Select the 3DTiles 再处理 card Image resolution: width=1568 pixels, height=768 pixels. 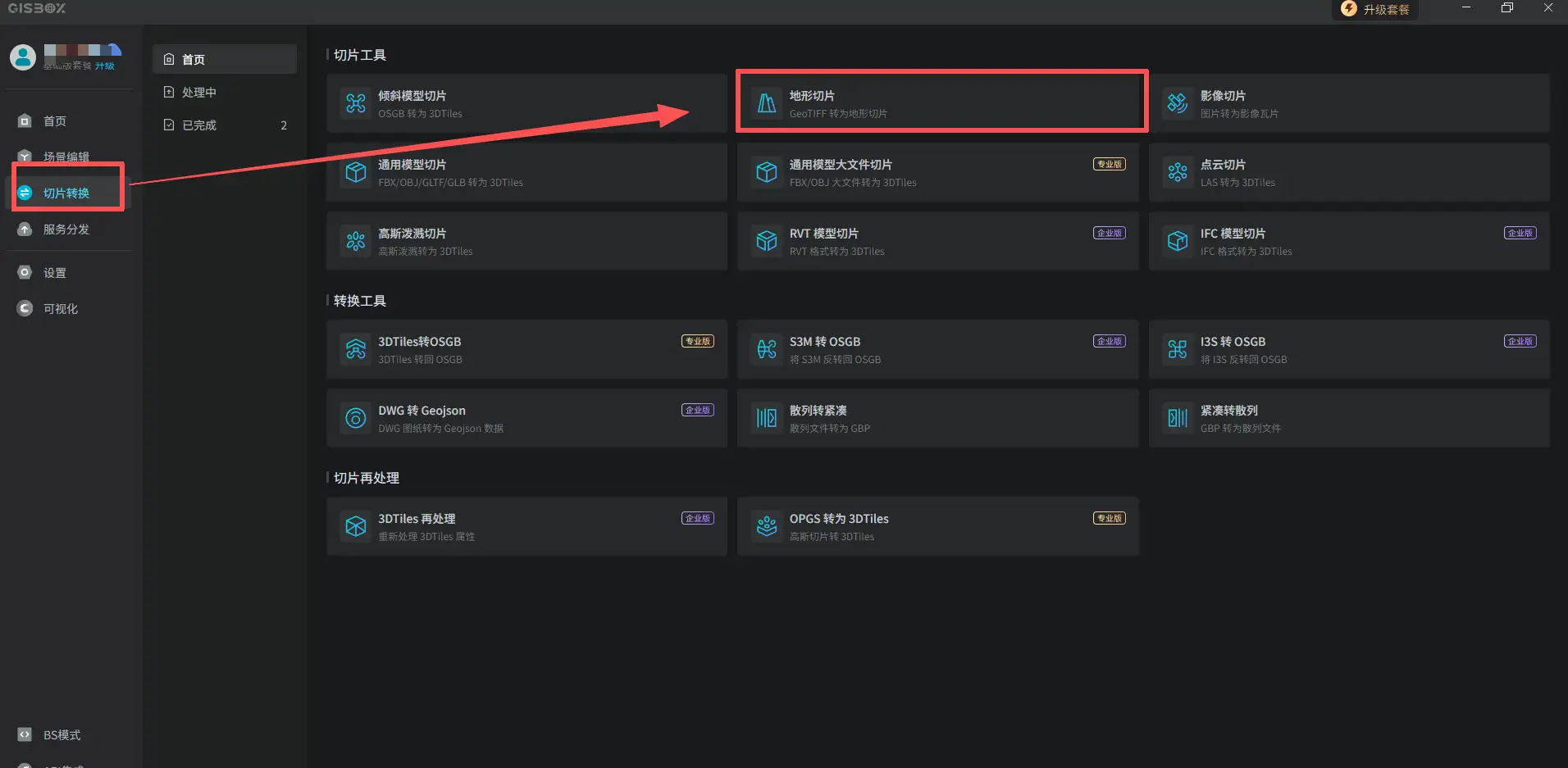526,526
